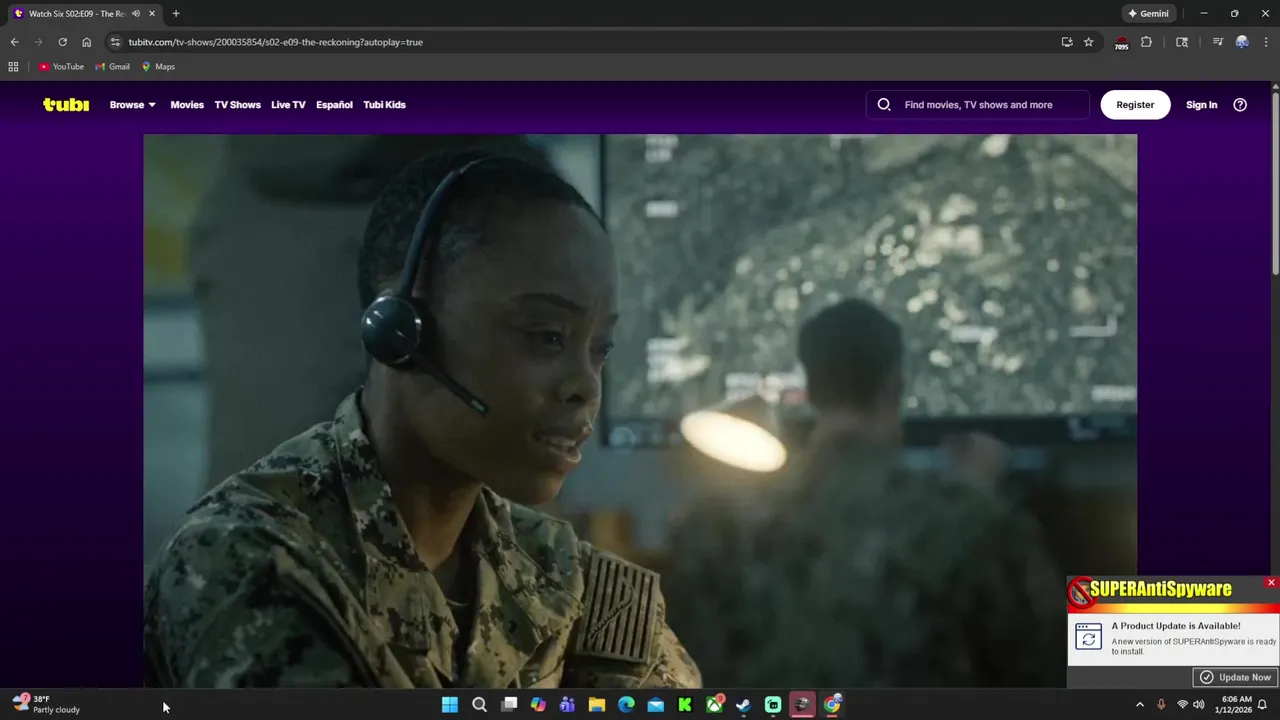This screenshot has width=1280, height=720.
Task: Open the Extensions puzzle icon
Action: point(1146,42)
